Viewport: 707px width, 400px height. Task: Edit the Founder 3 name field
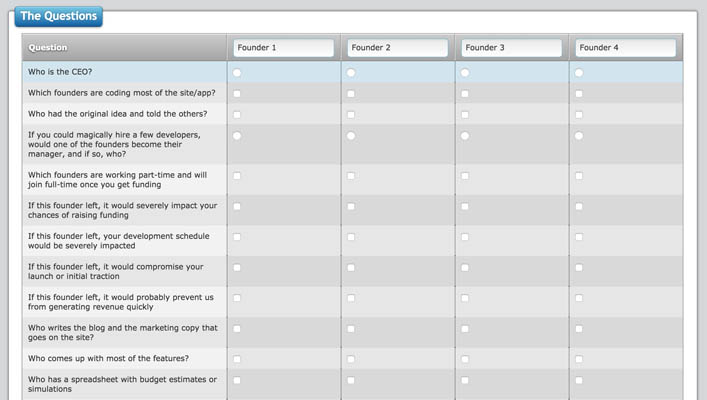click(512, 48)
